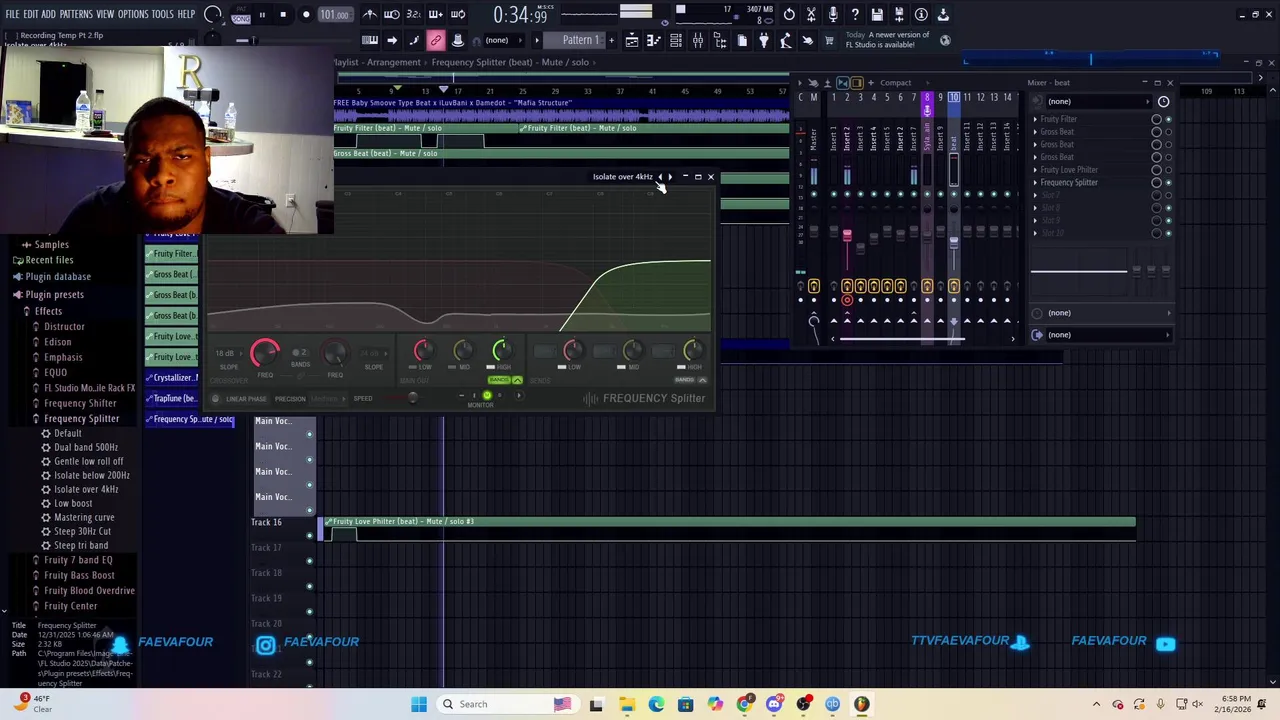Open the Mixer view icon in toolbar
This screenshot has width=1280, height=720.
698,40
